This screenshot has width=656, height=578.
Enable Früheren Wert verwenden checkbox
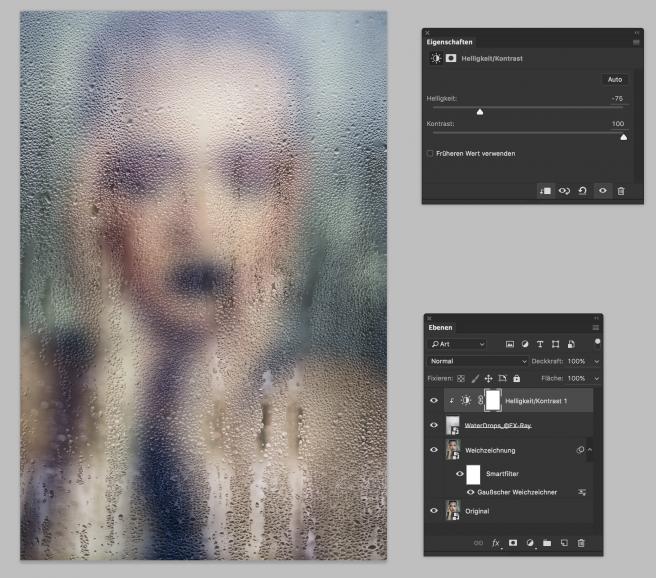point(430,153)
